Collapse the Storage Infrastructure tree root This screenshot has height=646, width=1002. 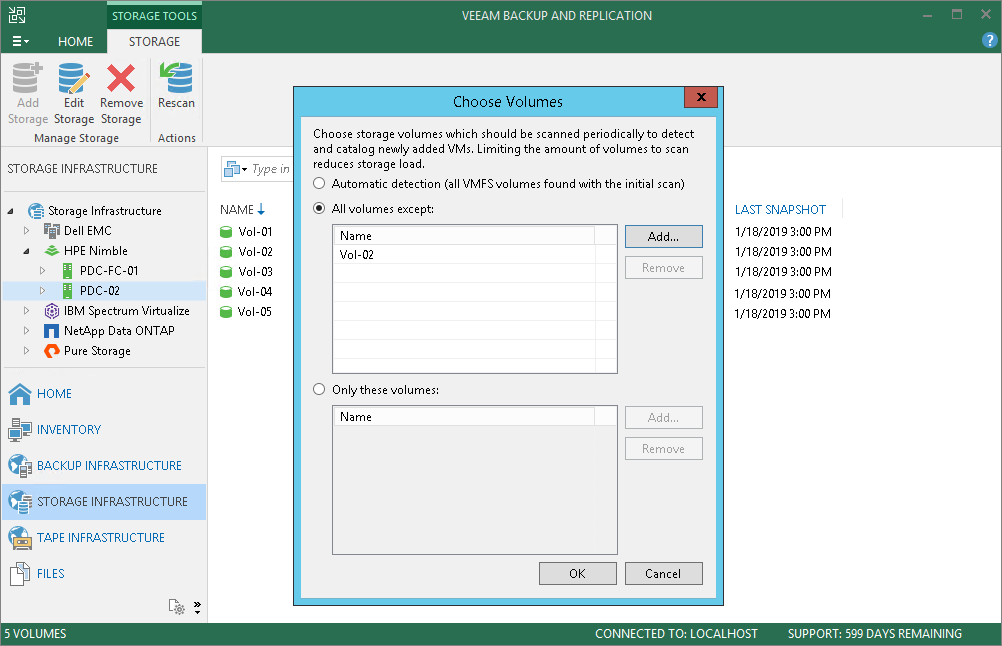[11, 211]
